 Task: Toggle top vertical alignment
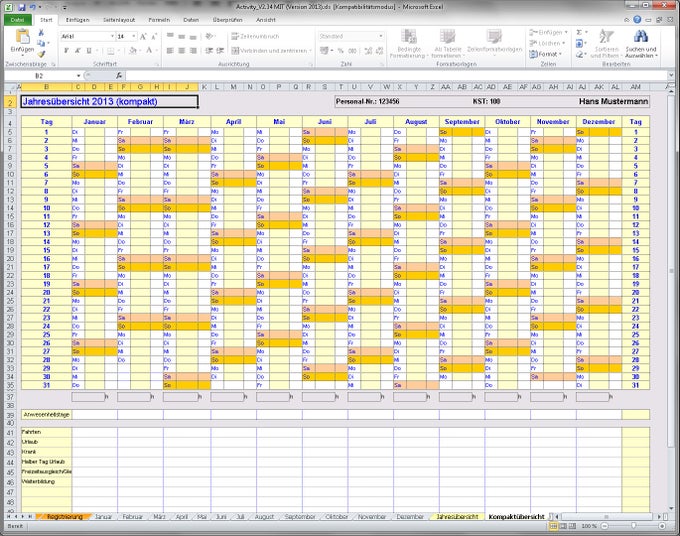pos(170,36)
